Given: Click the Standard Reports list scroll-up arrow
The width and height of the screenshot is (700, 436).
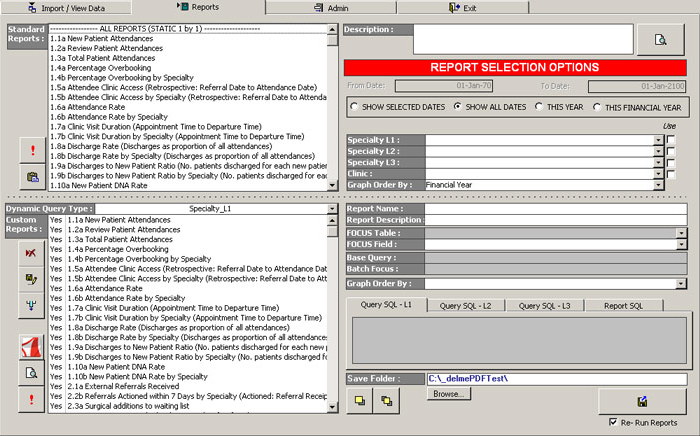Looking at the screenshot, I should [332, 29].
